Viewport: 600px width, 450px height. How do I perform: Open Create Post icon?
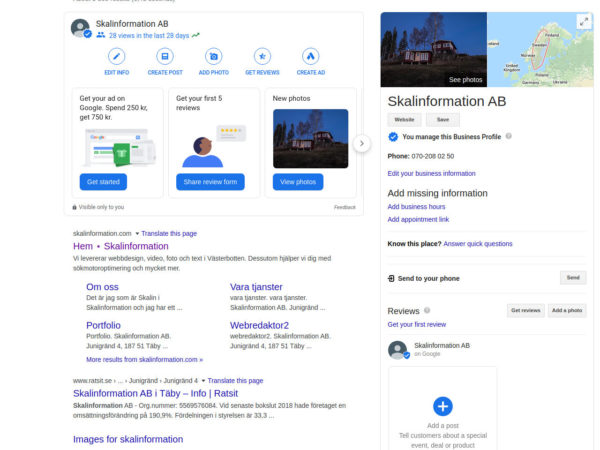[165, 57]
